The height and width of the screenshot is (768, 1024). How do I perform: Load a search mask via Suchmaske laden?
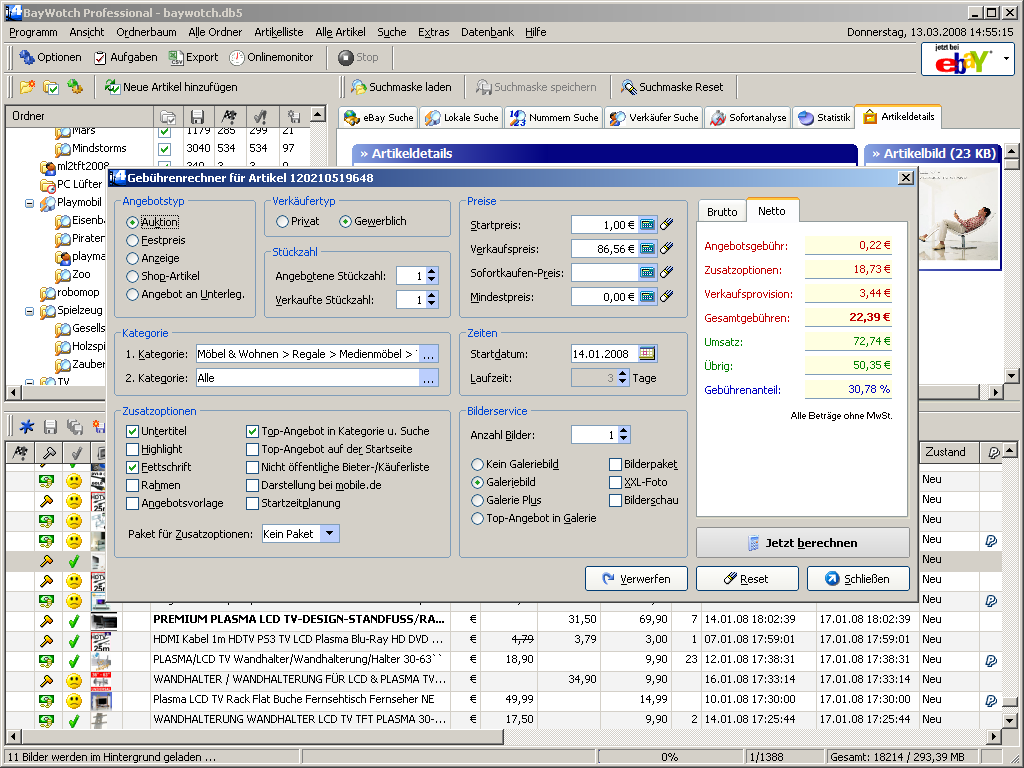(x=401, y=87)
